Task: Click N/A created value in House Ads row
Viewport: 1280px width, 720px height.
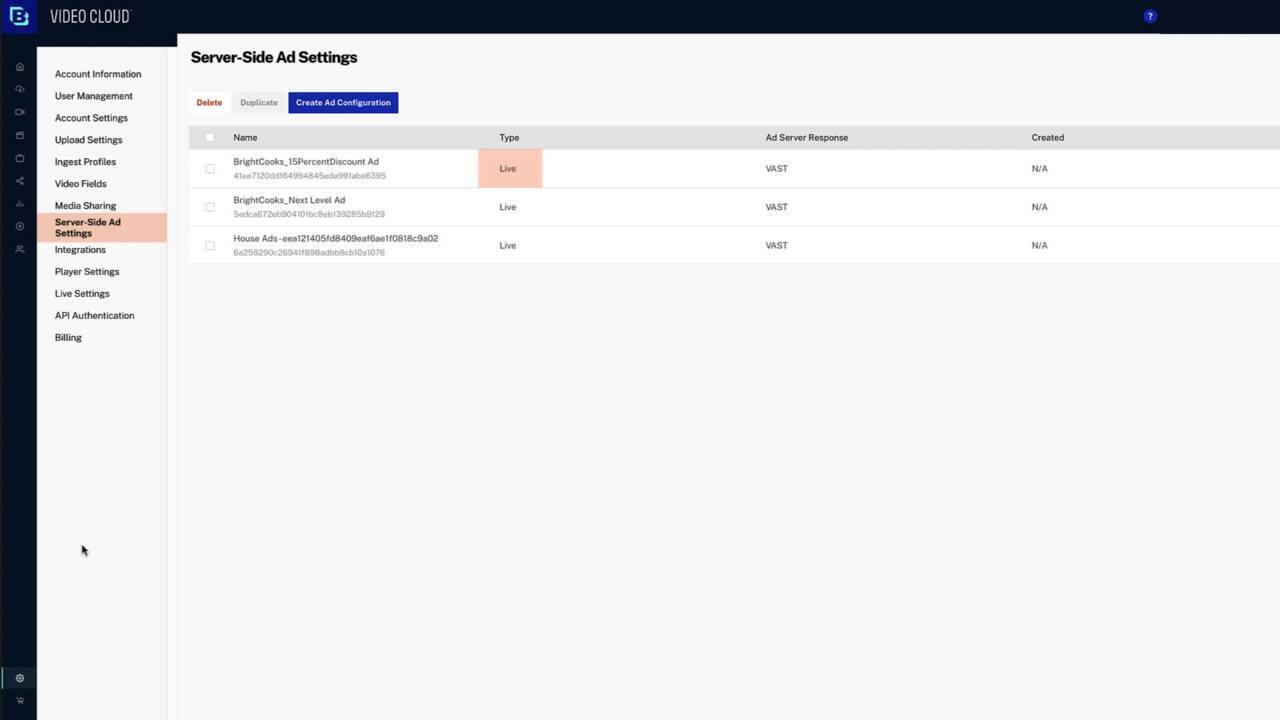Action: click(1039, 245)
